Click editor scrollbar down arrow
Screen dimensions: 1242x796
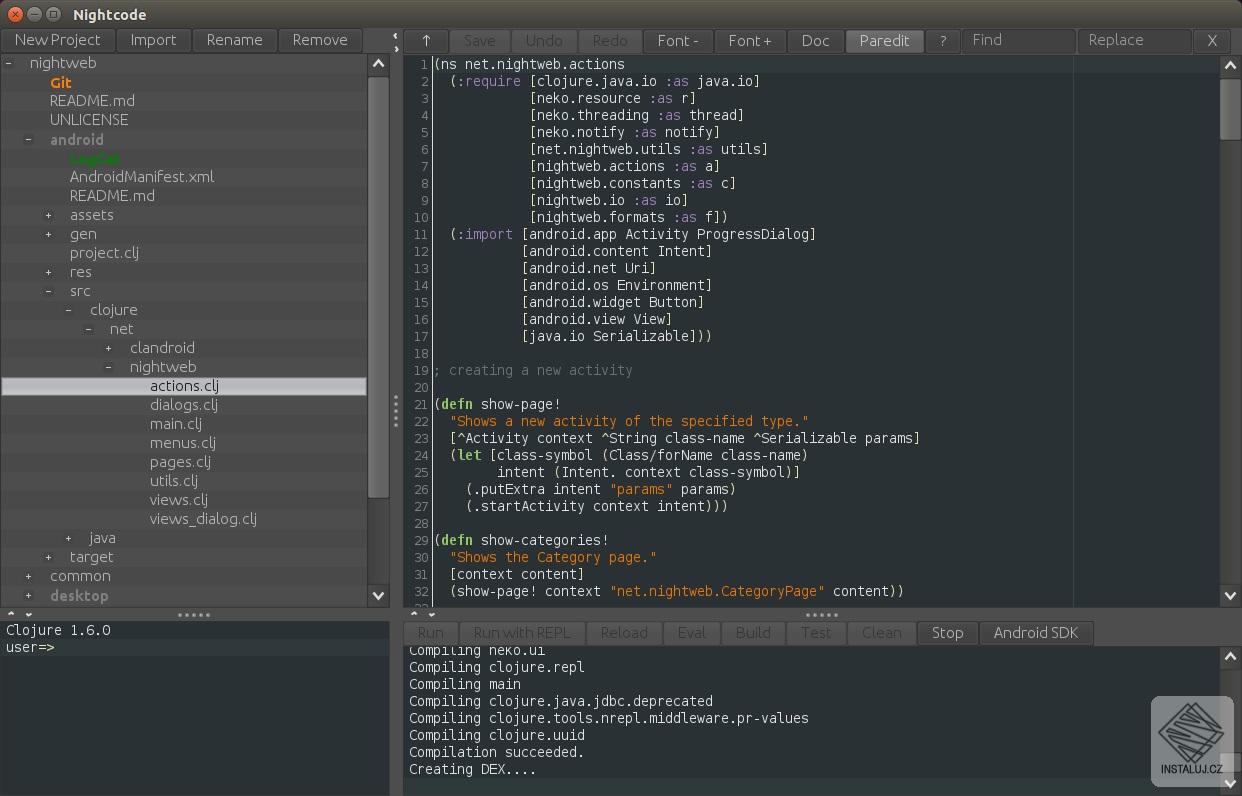click(1230, 595)
